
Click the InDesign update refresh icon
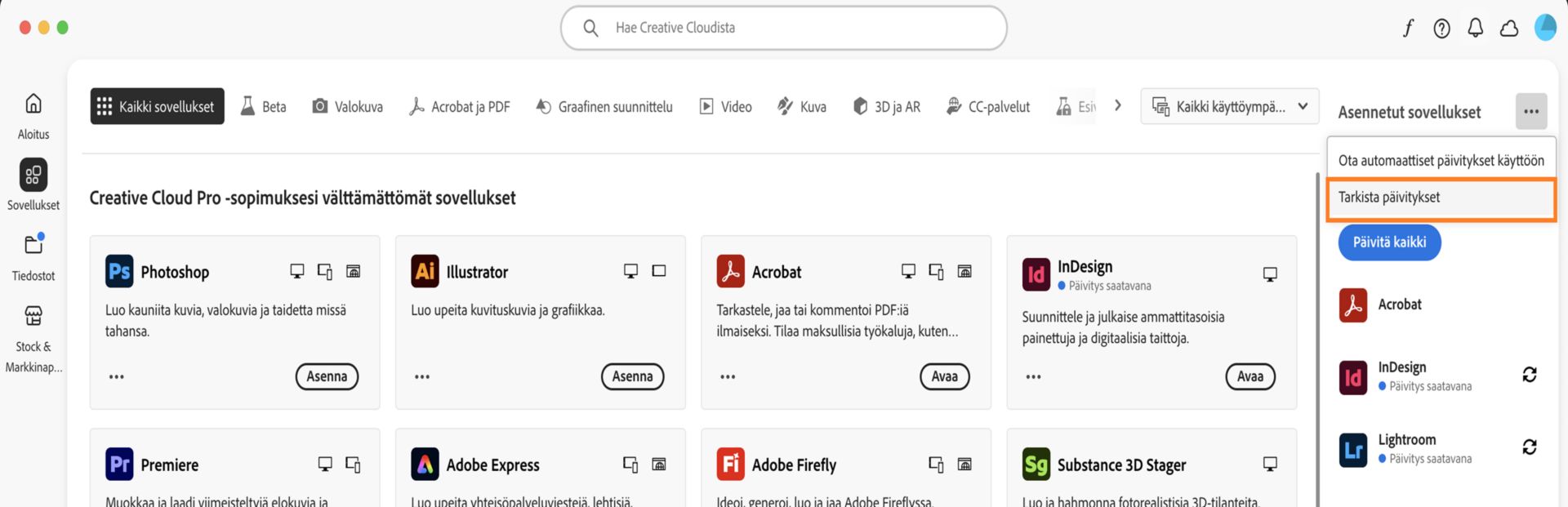click(1529, 375)
